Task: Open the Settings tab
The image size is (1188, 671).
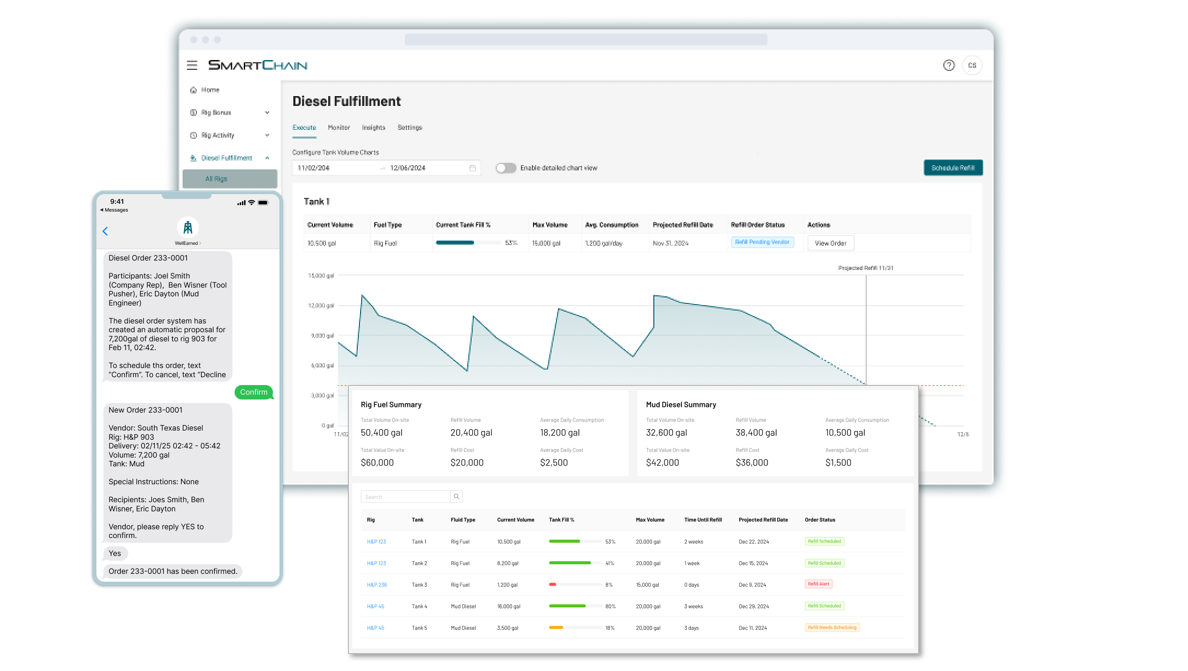Action: pos(410,128)
